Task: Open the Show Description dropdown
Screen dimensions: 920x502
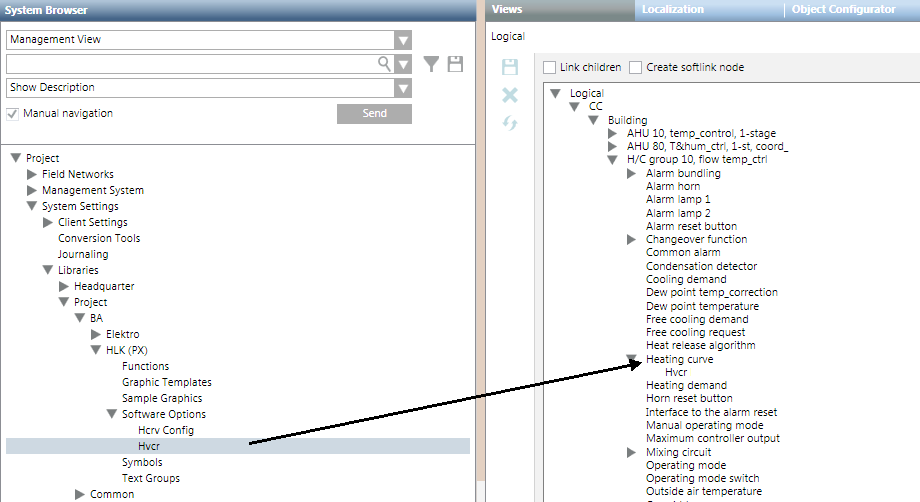Action: [x=402, y=88]
